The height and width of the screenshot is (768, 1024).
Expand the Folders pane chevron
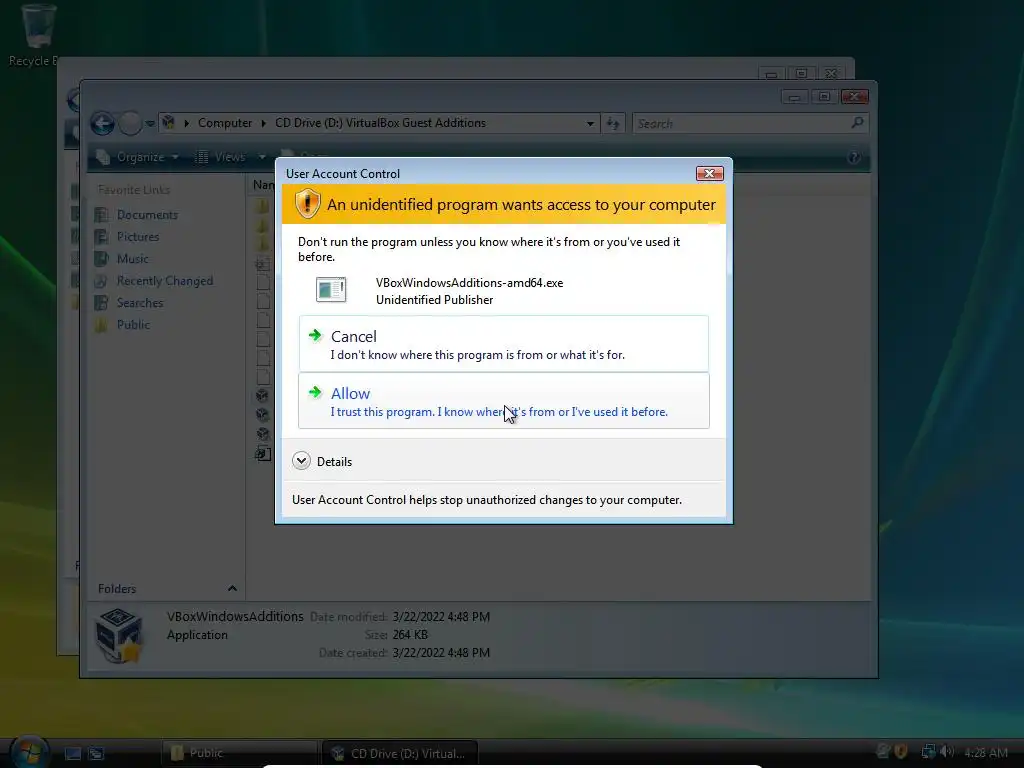(x=232, y=588)
